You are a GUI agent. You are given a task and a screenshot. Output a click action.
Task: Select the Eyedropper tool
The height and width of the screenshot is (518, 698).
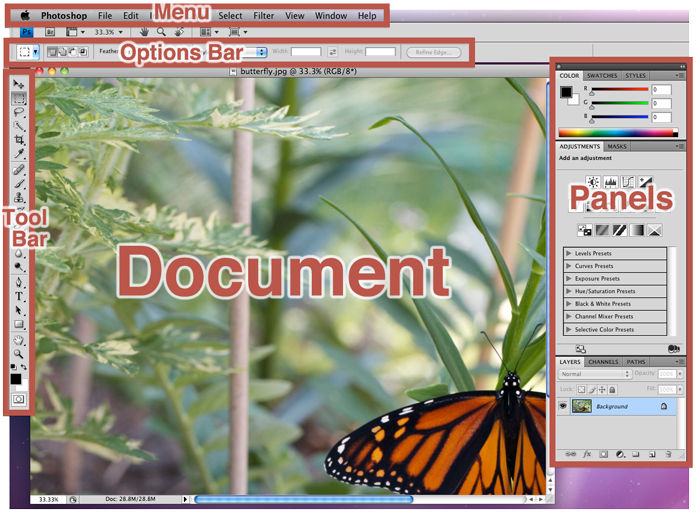(x=18, y=154)
